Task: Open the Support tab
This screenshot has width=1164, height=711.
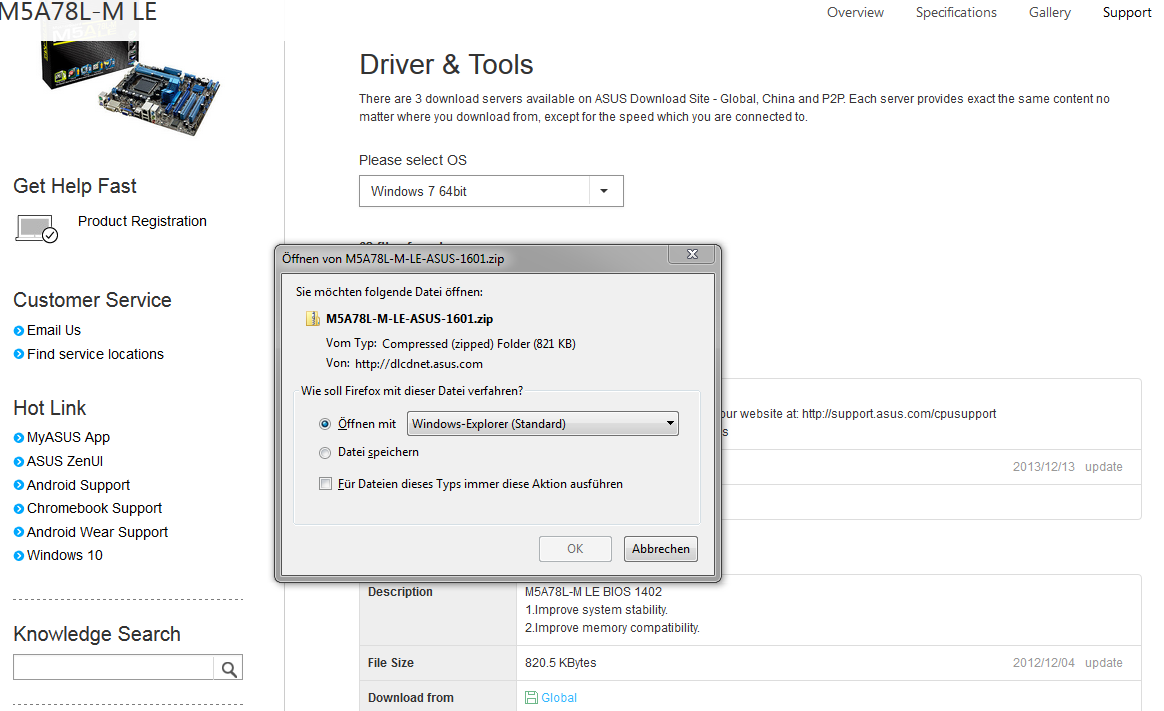Action: (x=1127, y=13)
